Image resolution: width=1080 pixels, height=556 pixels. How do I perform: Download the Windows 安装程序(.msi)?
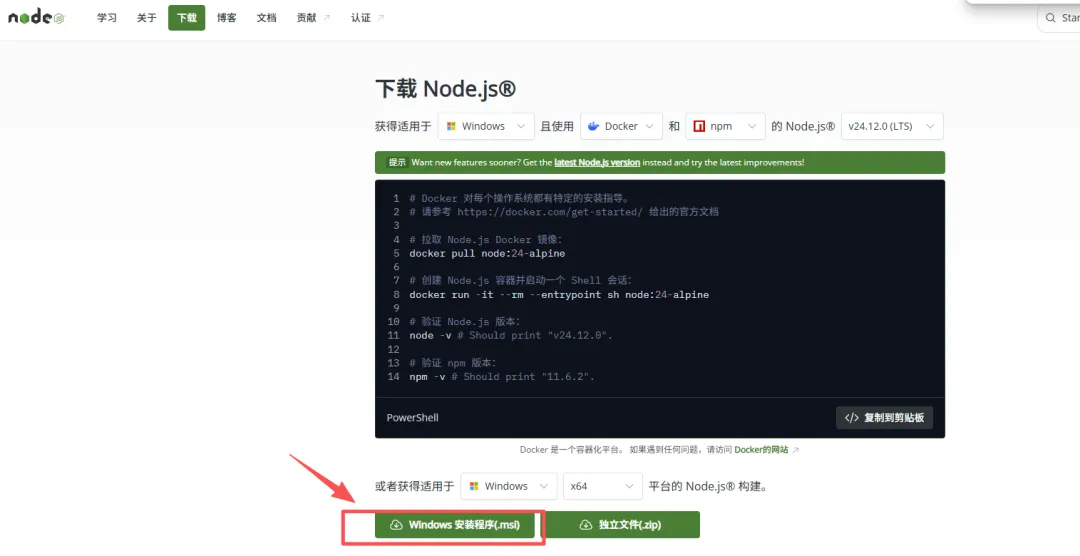455,524
